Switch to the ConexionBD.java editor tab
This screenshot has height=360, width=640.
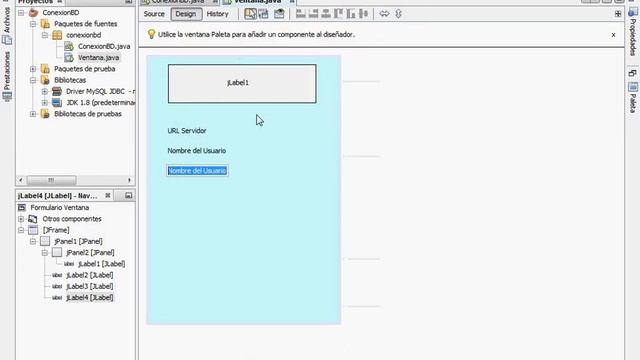click(x=178, y=2)
